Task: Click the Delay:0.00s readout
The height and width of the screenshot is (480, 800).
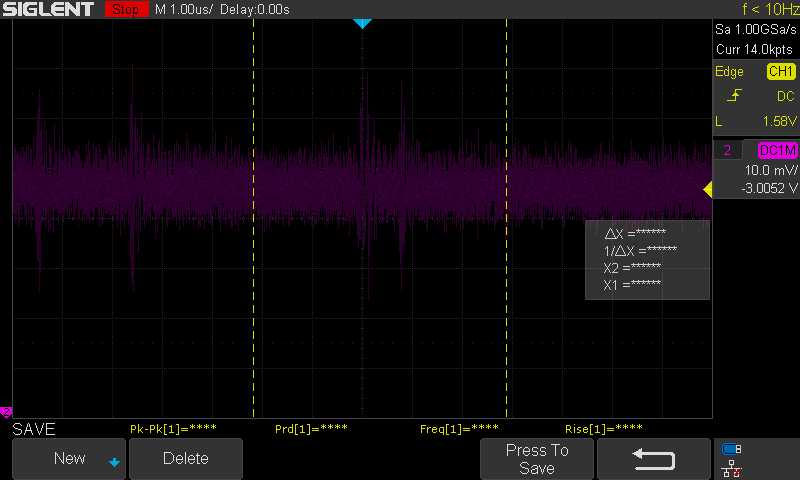Action: click(x=255, y=10)
